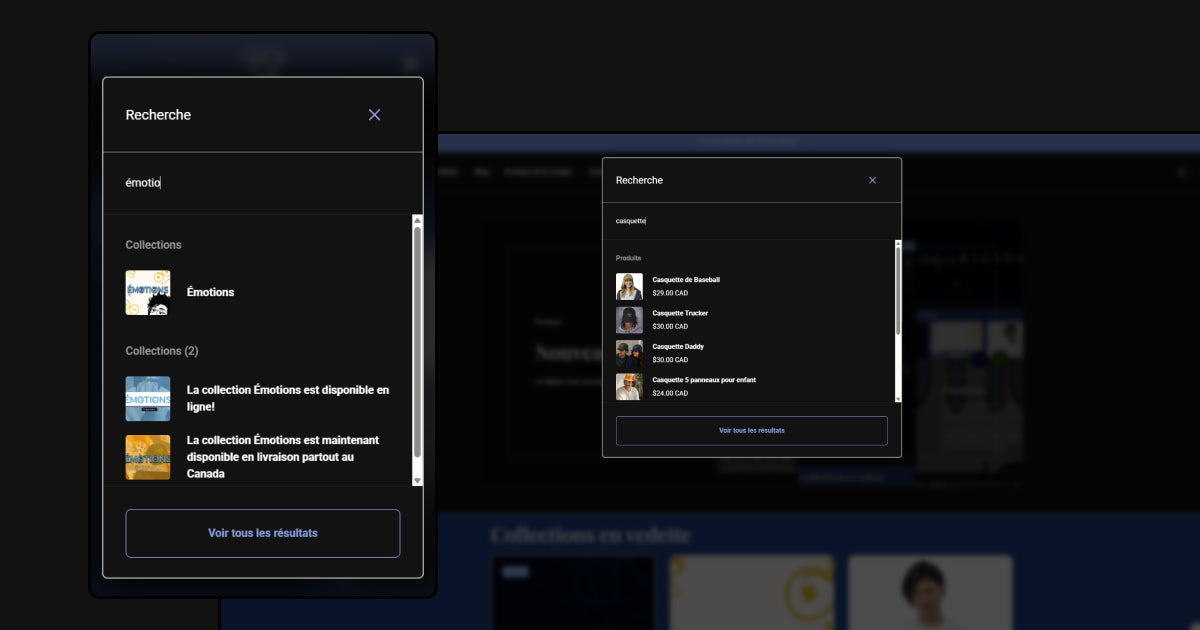The image size is (1200, 630).
Task: Click scroll-down arrow in mobile results list
Action: coord(417,481)
